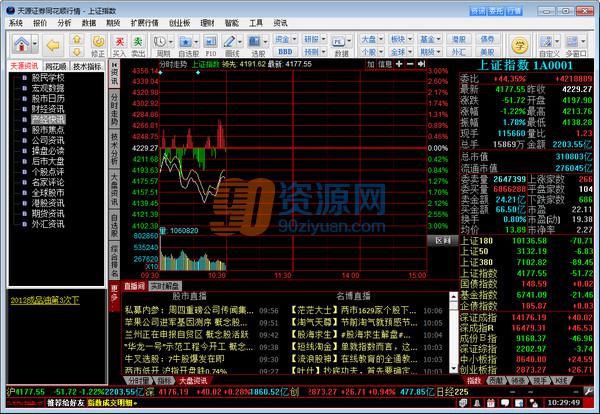The height and width of the screenshot is (414, 600).
Task: Click the users icon beside the clock
Action: [533, 403]
